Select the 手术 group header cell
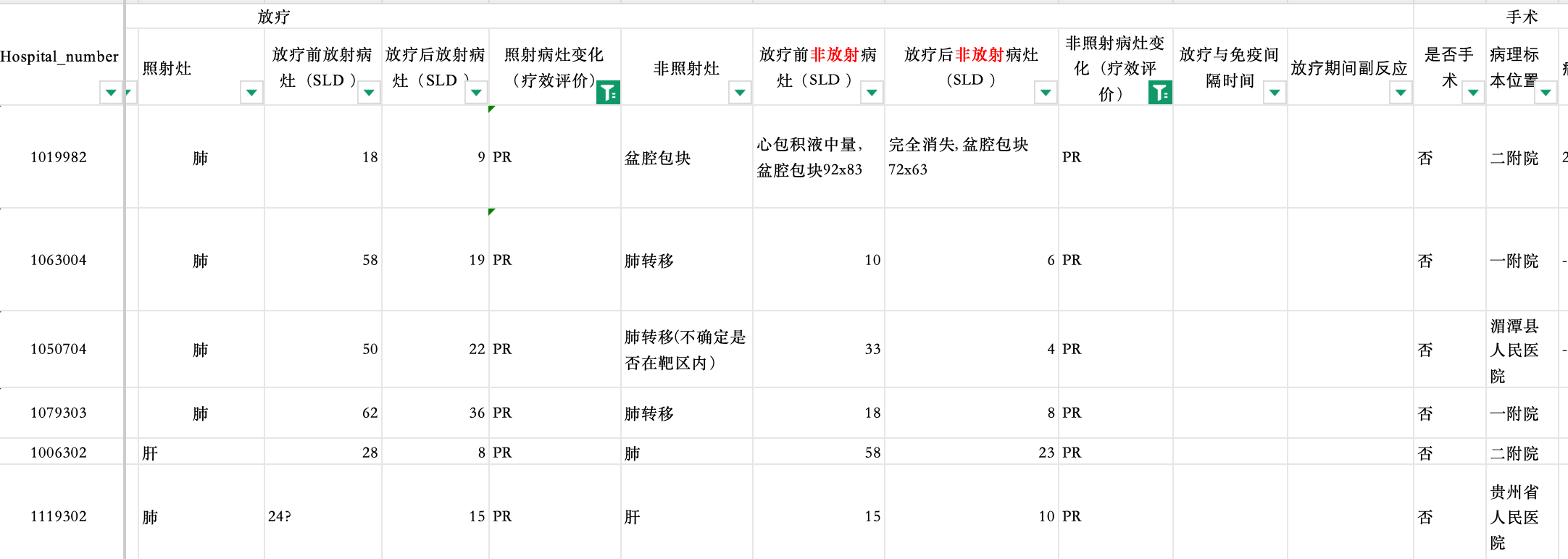This screenshot has width=1568, height=559. click(x=1520, y=17)
